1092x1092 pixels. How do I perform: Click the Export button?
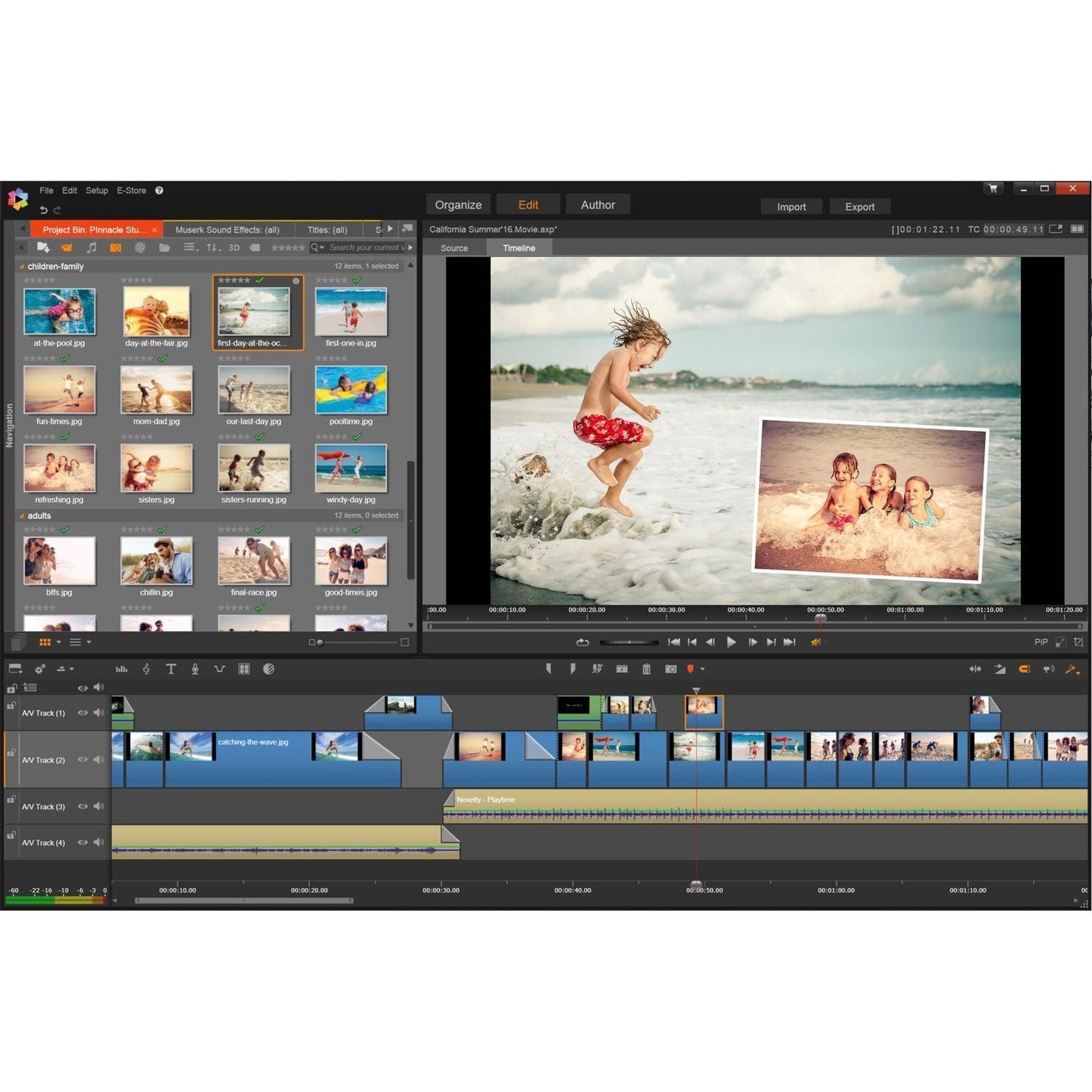(x=859, y=206)
